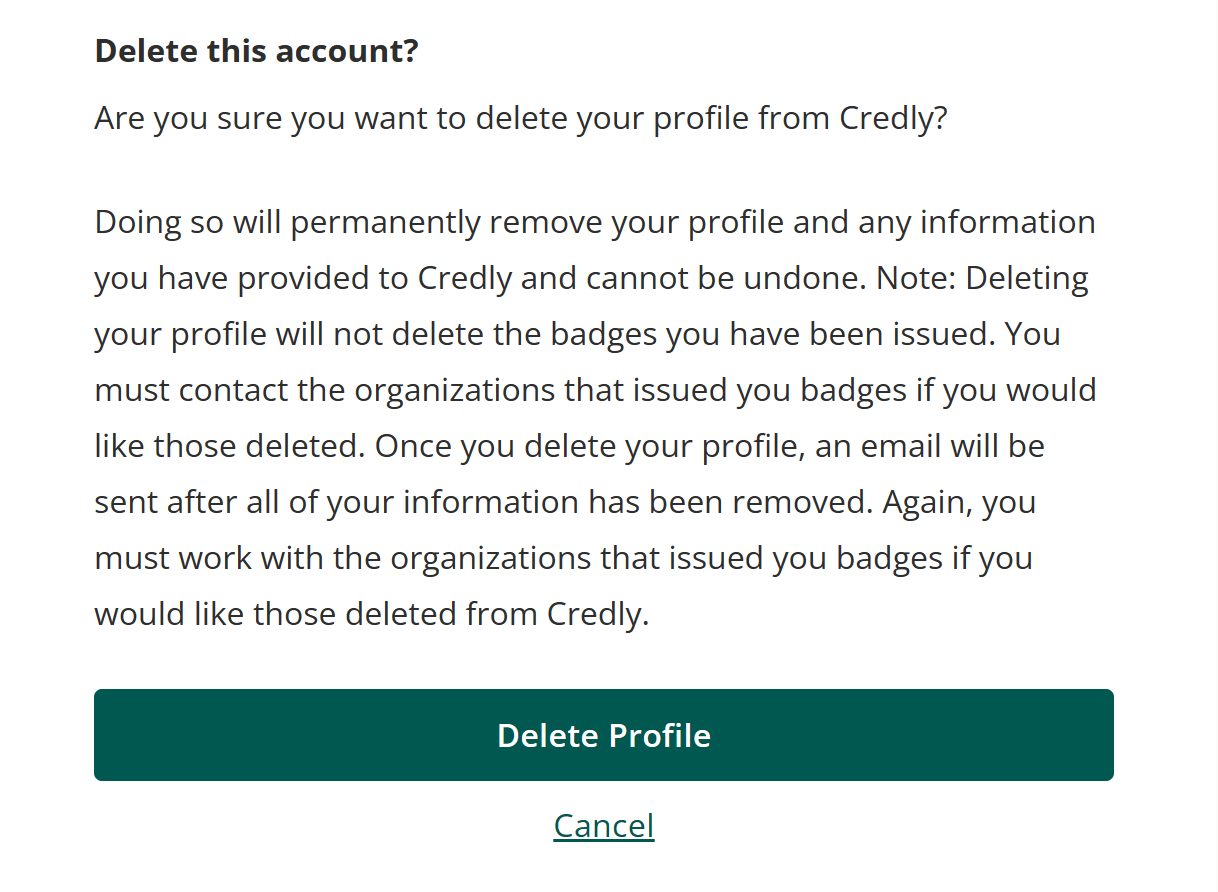Click the word 'Again,' in the paragraph

[x=926, y=502]
